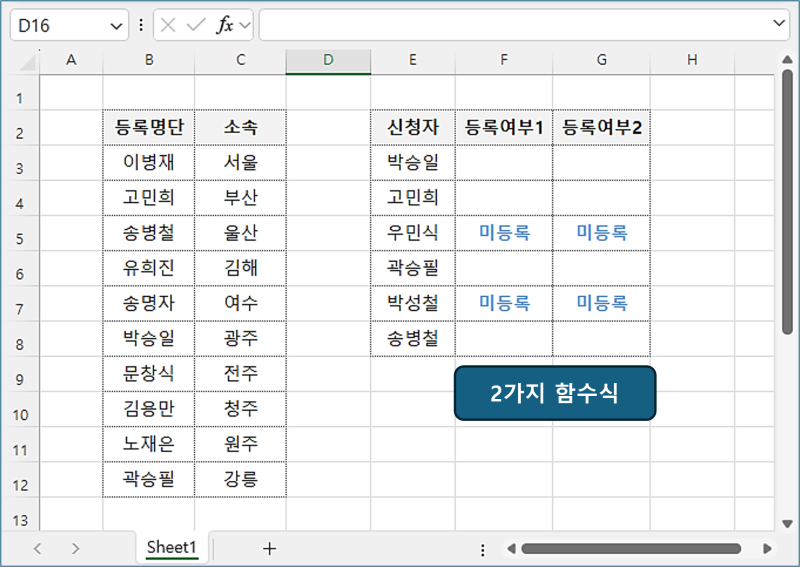The height and width of the screenshot is (567, 800).
Task: Click inside the formula bar input field
Action: tap(510, 25)
